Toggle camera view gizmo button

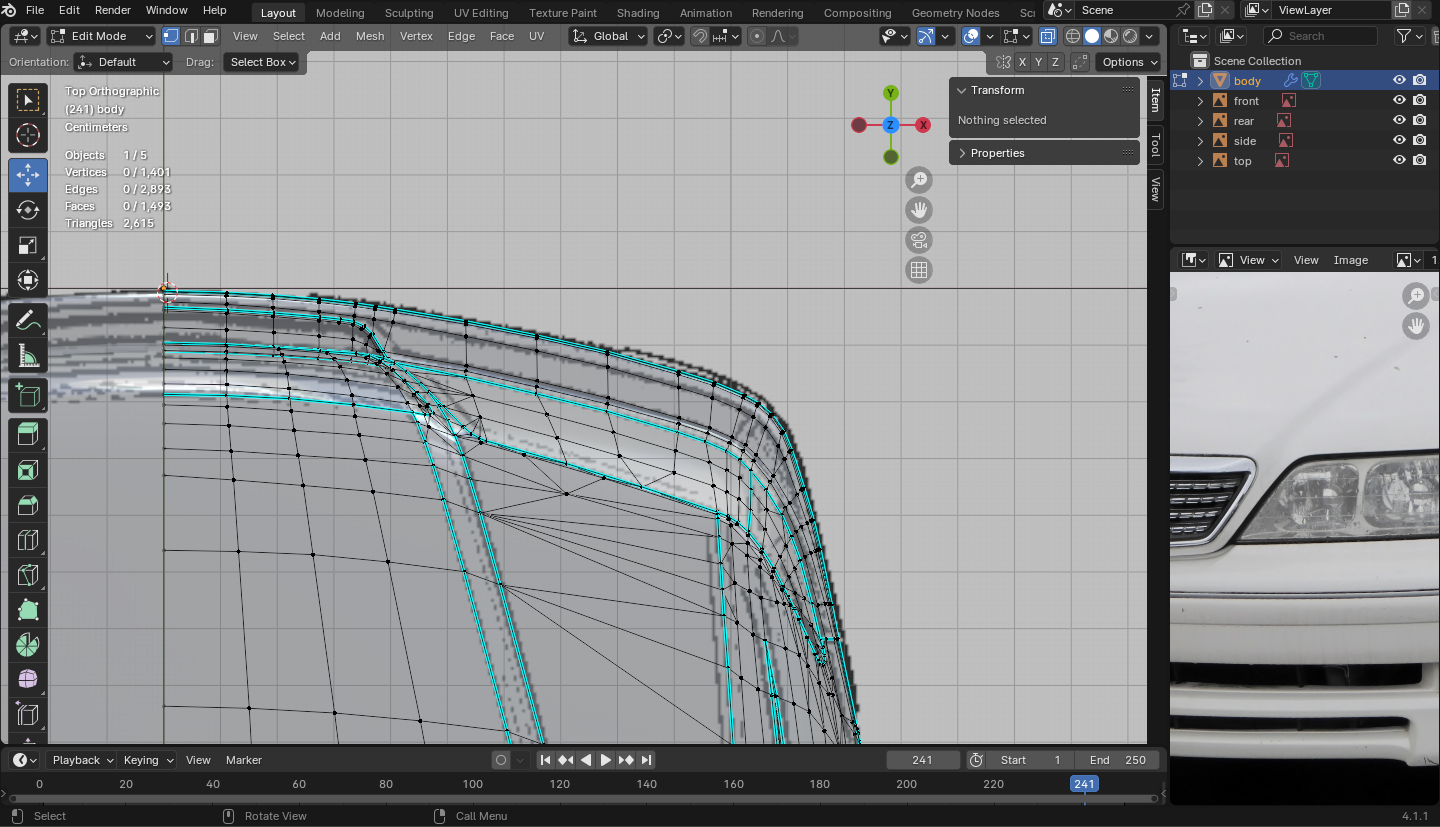(918, 240)
